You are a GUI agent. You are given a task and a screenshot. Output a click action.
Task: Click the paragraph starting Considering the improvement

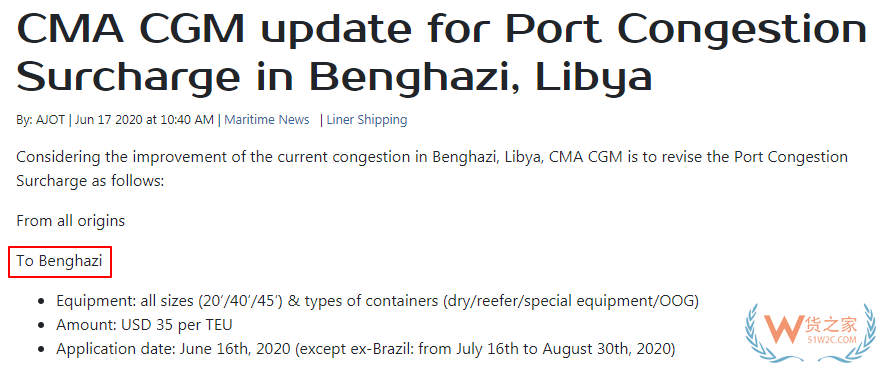point(432,169)
